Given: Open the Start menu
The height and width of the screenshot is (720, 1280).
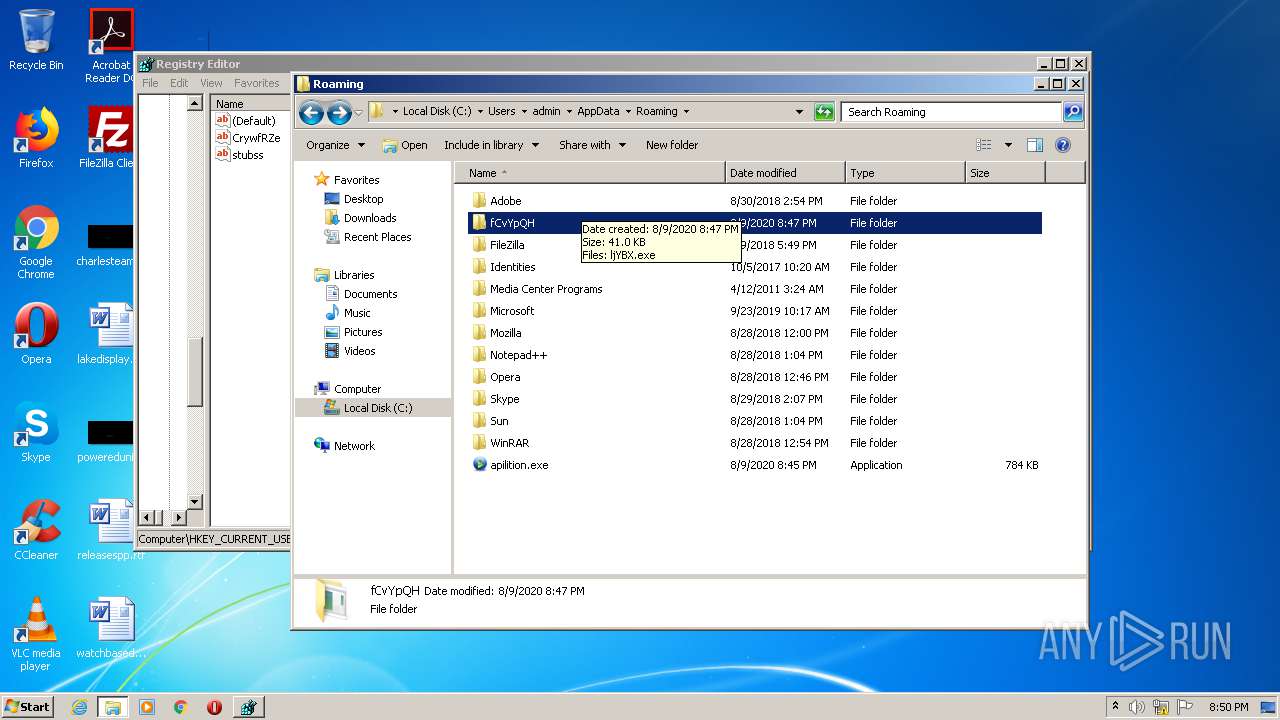Looking at the screenshot, I should click(28, 707).
